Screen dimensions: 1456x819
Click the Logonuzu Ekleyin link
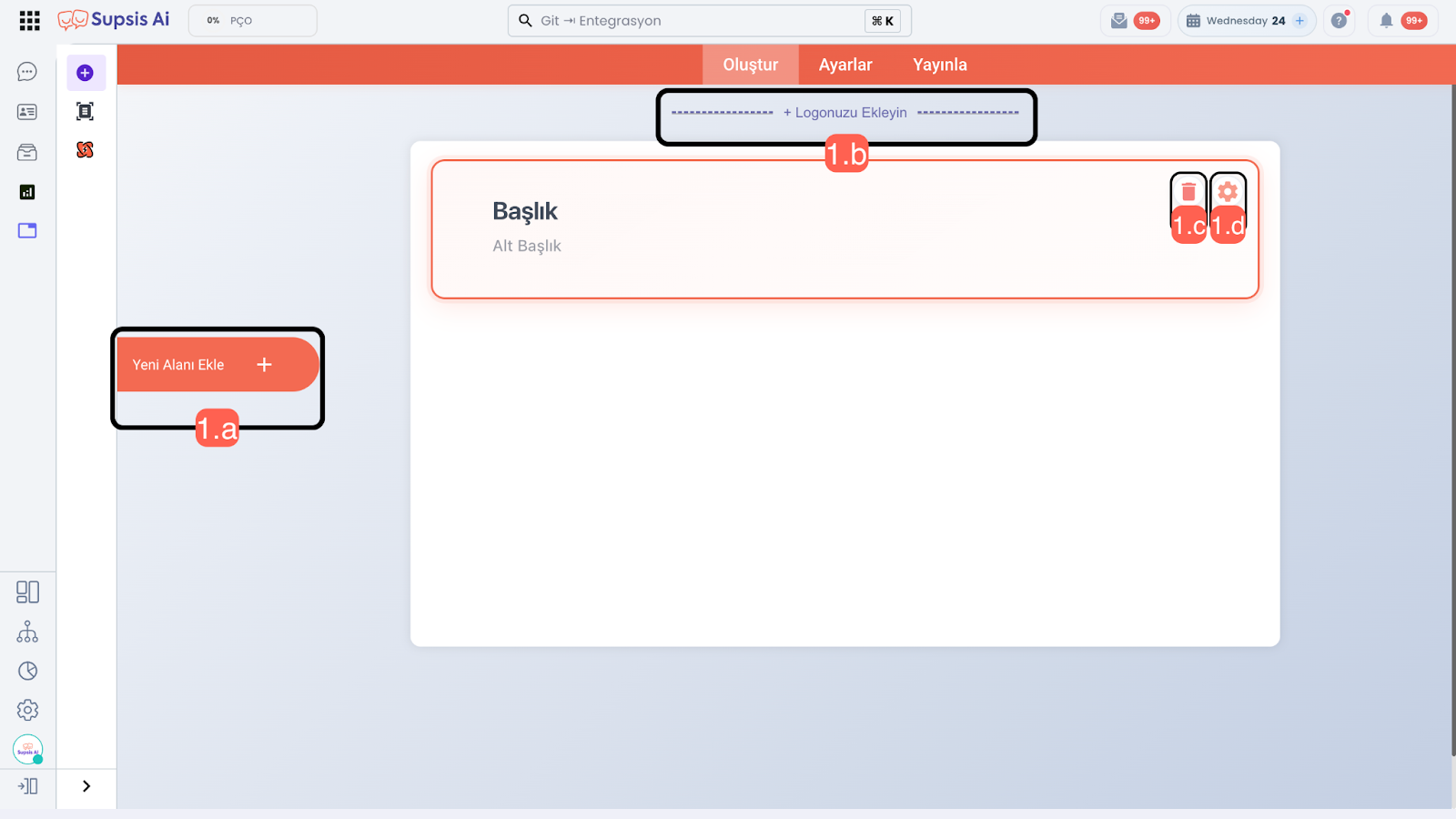[x=845, y=113]
